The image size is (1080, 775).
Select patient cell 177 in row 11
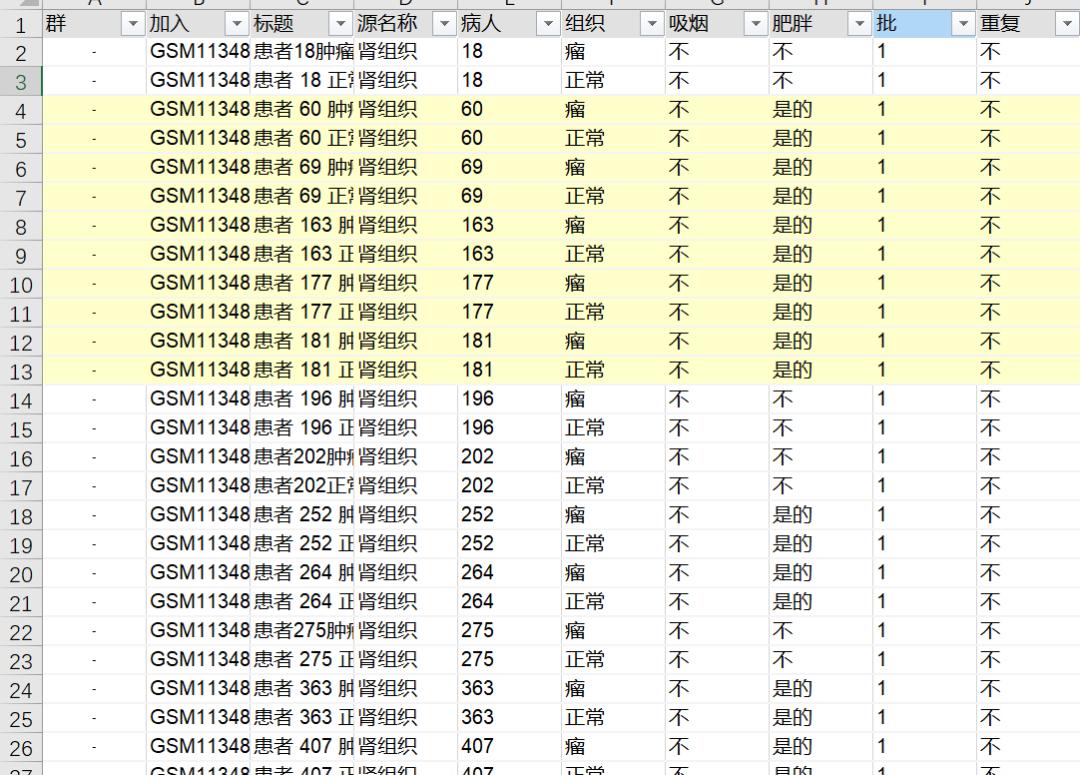(x=510, y=312)
